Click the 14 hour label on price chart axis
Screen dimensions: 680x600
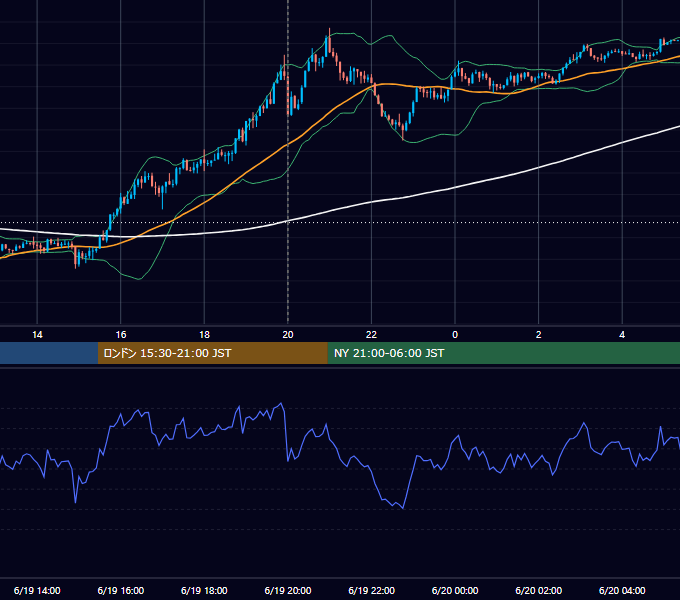coord(37,335)
